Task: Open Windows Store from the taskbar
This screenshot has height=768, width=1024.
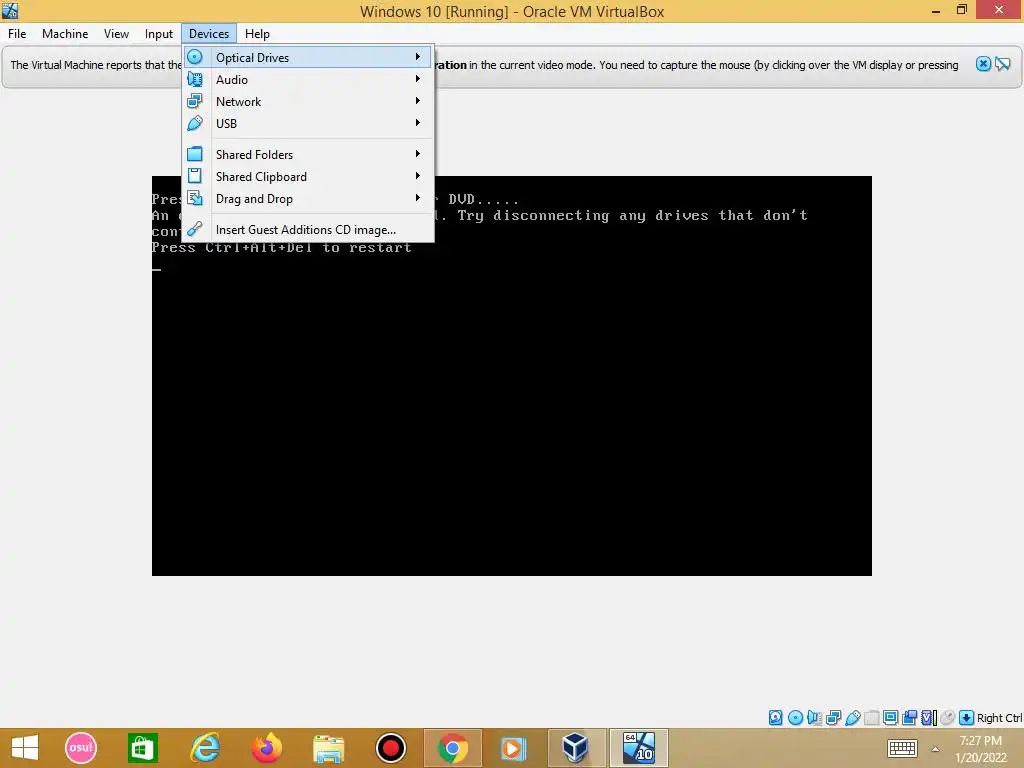Action: point(142,748)
